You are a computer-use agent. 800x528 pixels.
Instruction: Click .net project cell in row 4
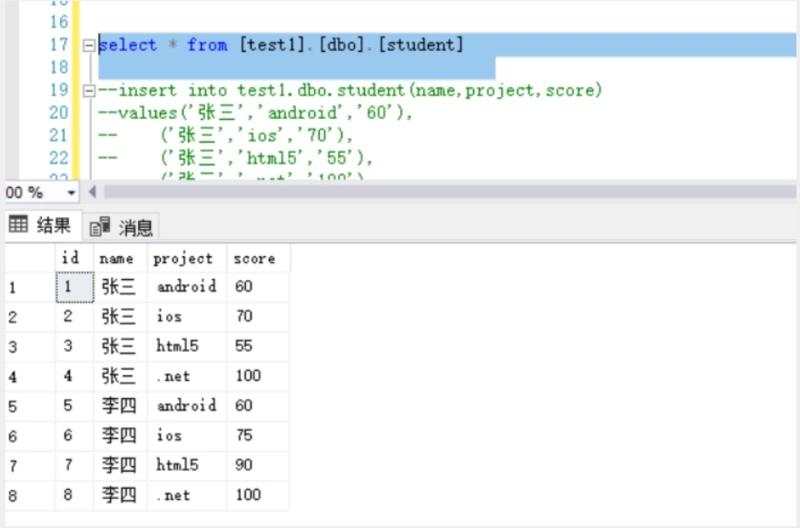[187, 376]
